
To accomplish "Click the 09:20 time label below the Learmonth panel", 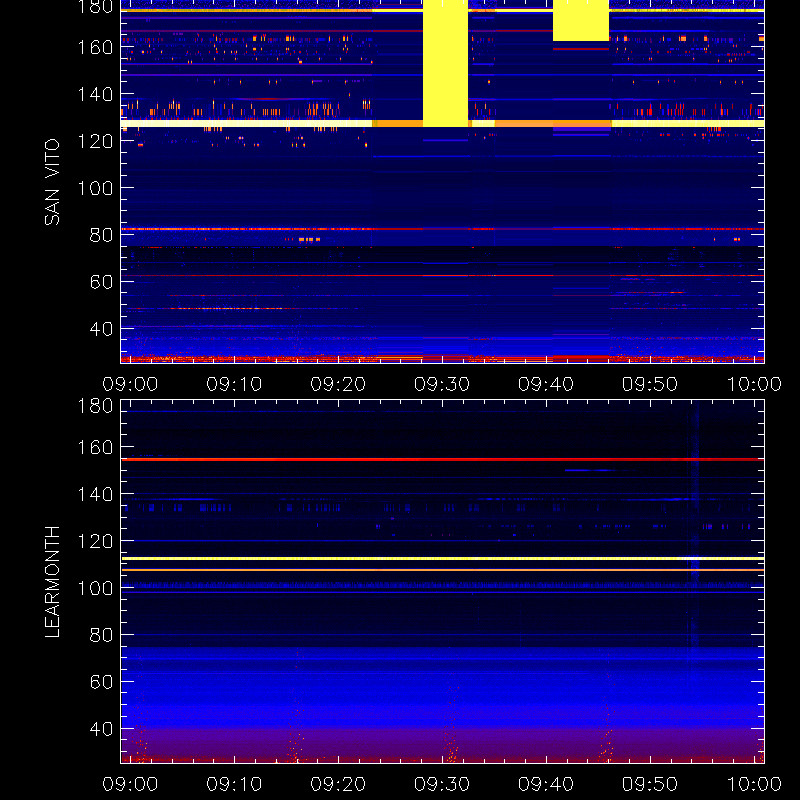I will coord(338,784).
